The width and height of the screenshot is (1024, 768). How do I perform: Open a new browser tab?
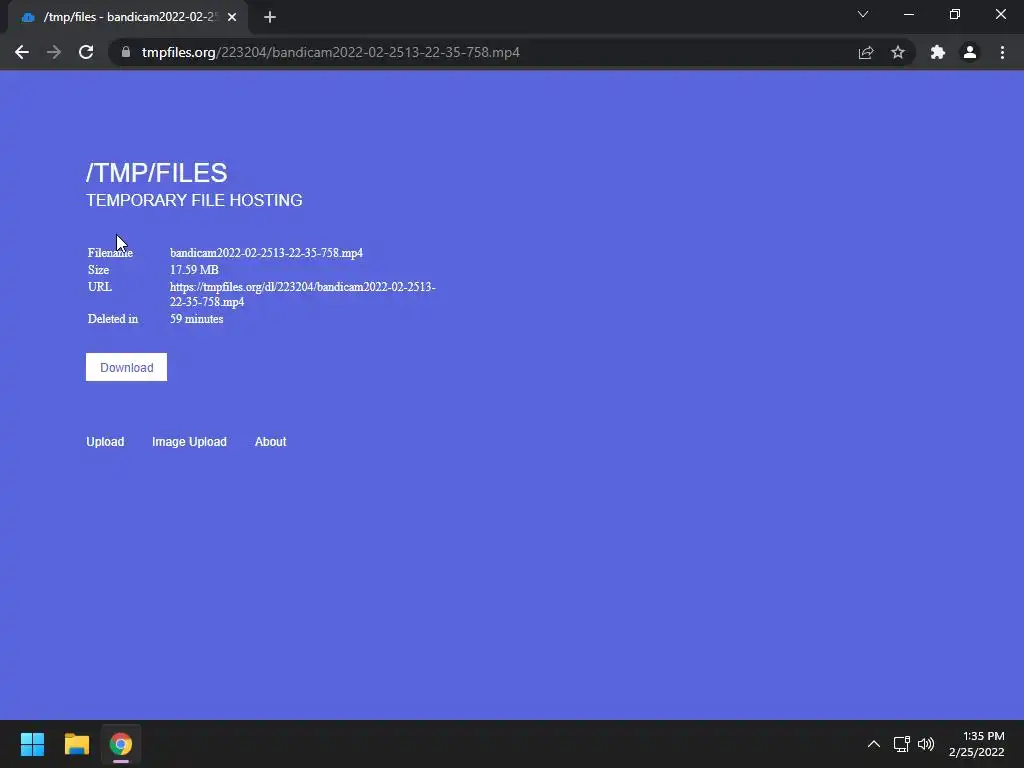point(270,17)
